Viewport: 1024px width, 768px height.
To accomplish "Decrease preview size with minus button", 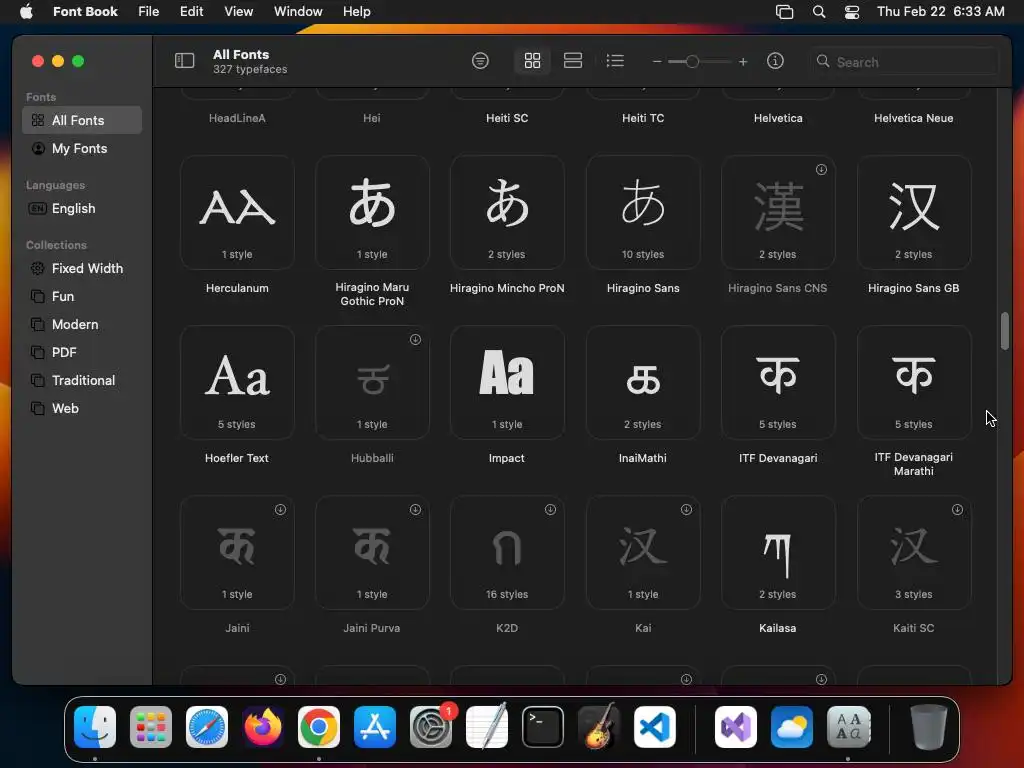I will (657, 61).
